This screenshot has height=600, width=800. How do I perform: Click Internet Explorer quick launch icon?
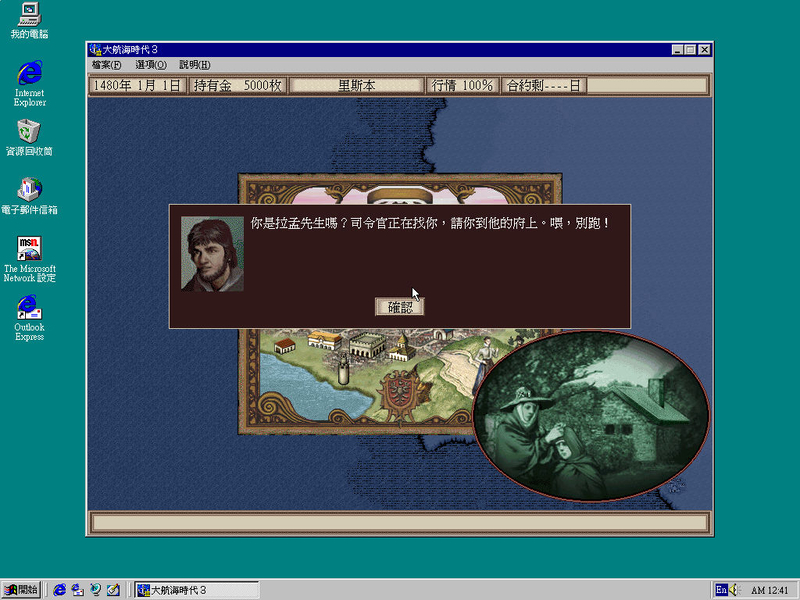point(60,590)
